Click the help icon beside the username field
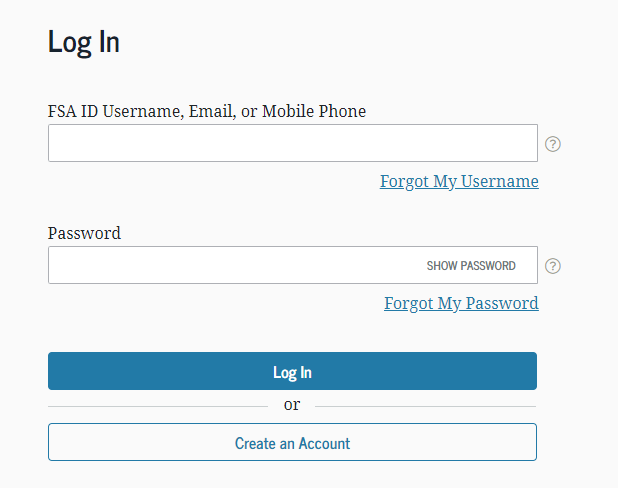 [x=553, y=144]
